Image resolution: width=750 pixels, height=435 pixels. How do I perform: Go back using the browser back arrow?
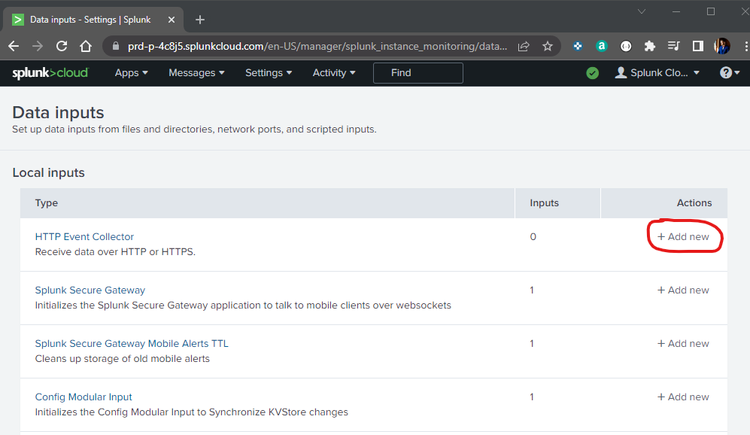click(14, 46)
